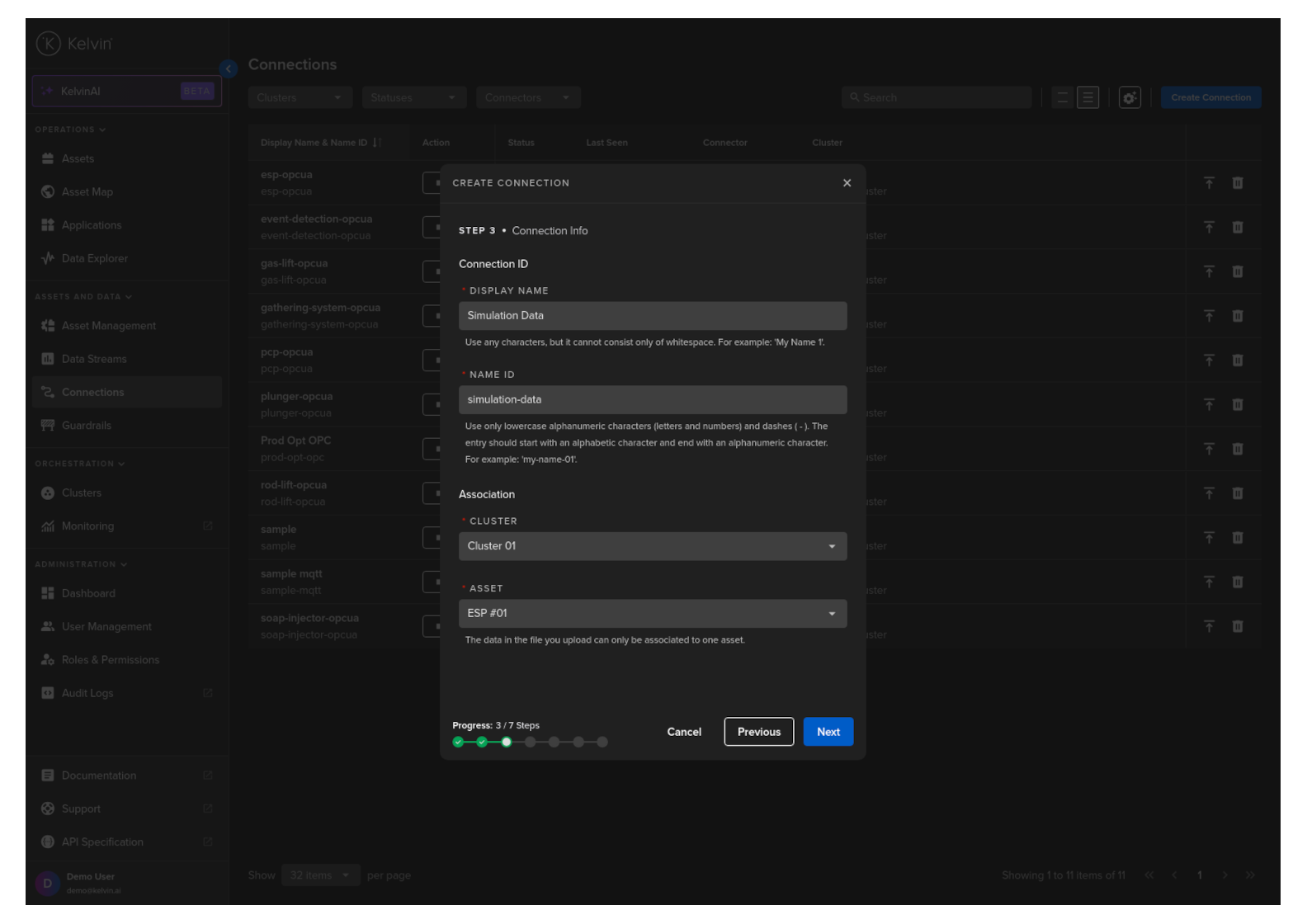Cancel the Create Connection wizard
1307x924 pixels.
pyautogui.click(x=683, y=732)
